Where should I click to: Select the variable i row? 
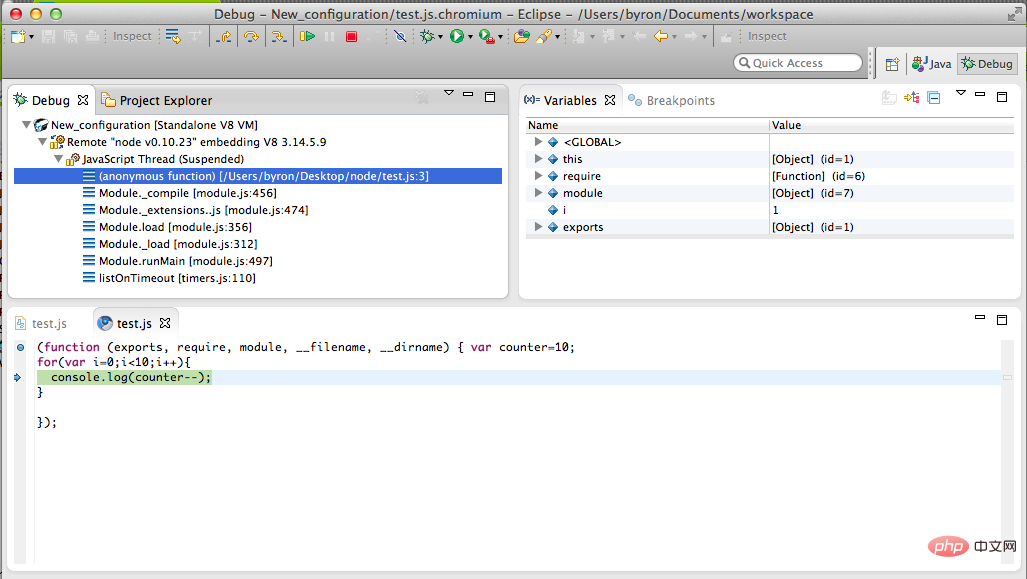click(x=770, y=210)
